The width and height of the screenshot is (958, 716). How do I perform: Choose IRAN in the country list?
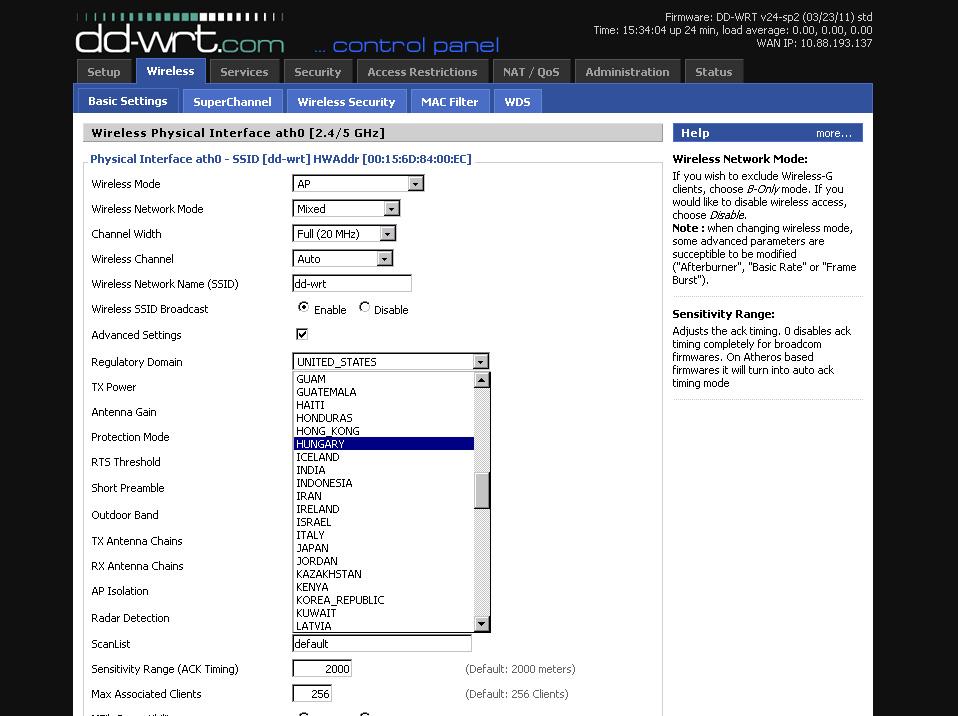(384, 496)
